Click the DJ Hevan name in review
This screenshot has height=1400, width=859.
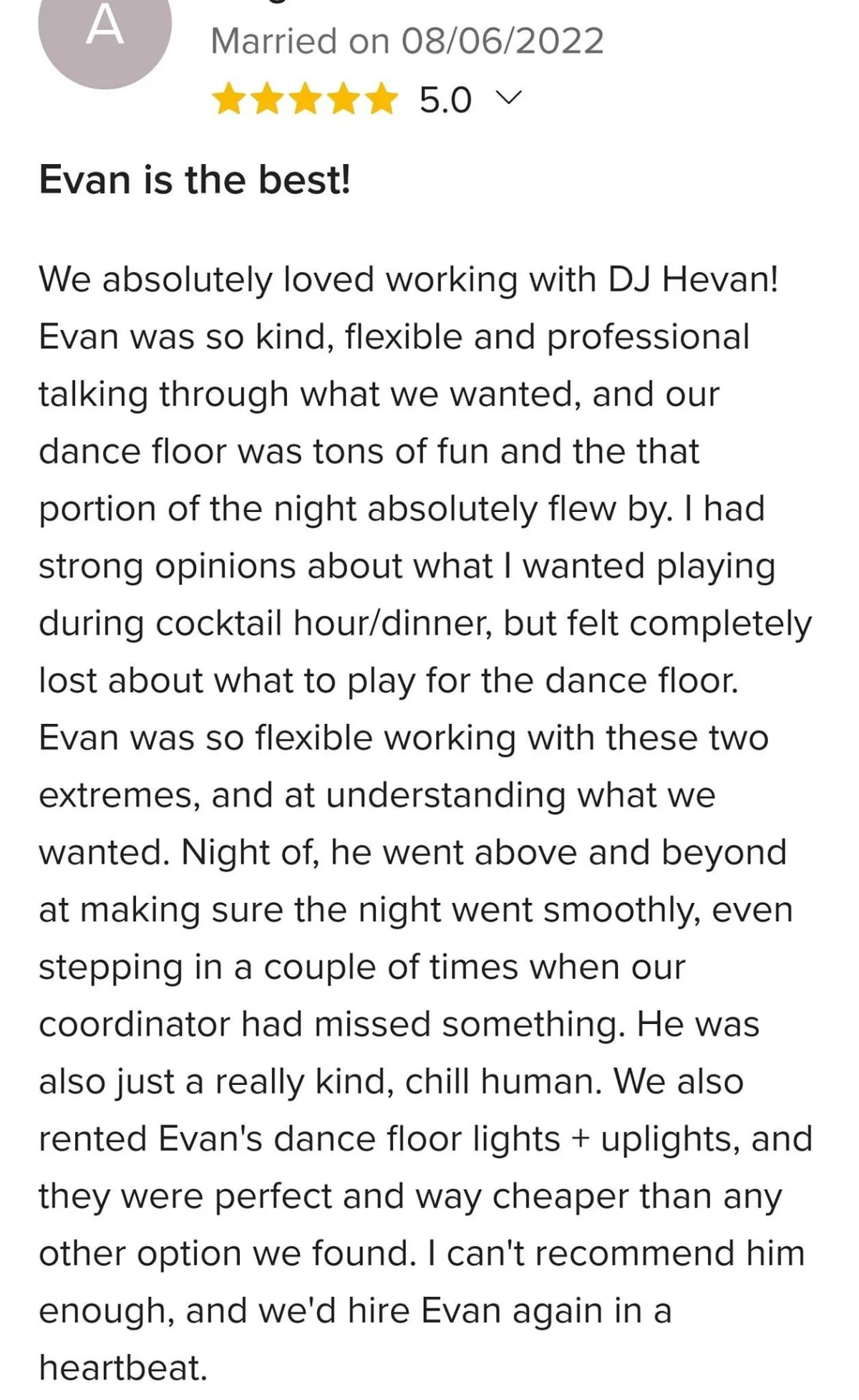click(x=692, y=279)
